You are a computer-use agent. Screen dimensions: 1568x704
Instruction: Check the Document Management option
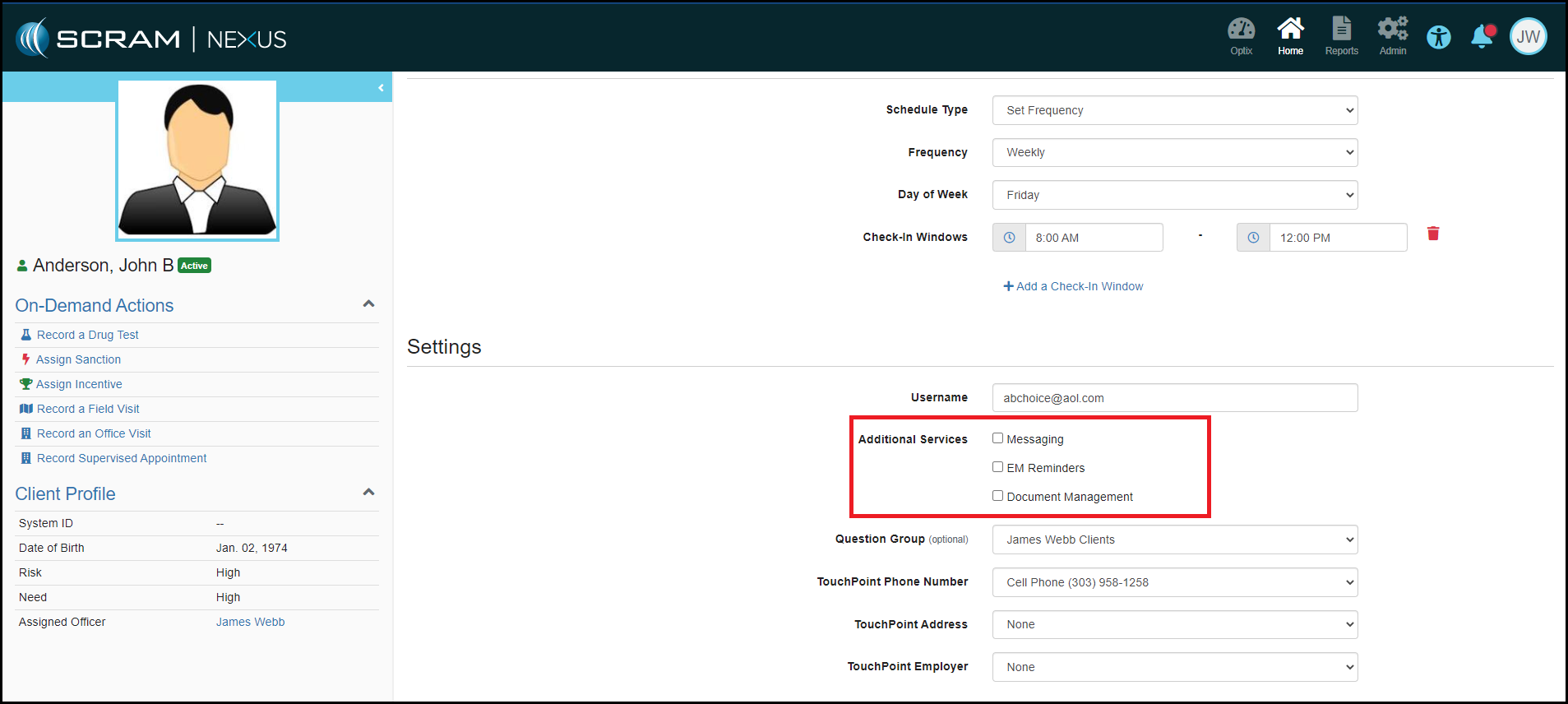point(997,496)
